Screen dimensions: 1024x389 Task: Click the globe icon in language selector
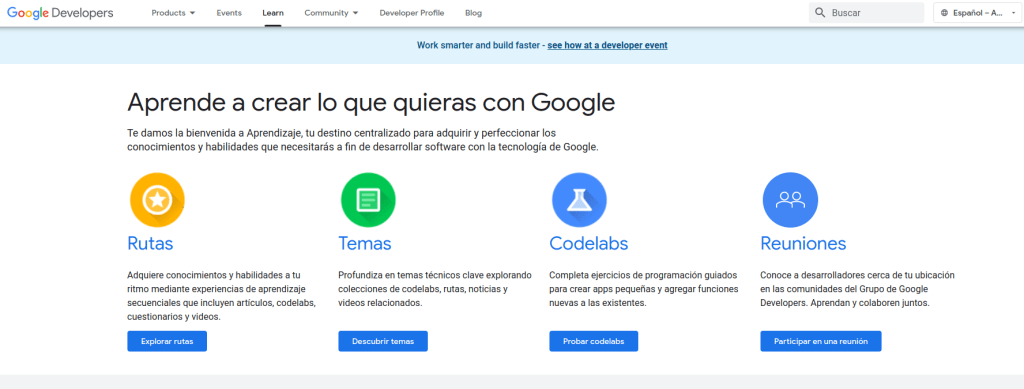944,13
